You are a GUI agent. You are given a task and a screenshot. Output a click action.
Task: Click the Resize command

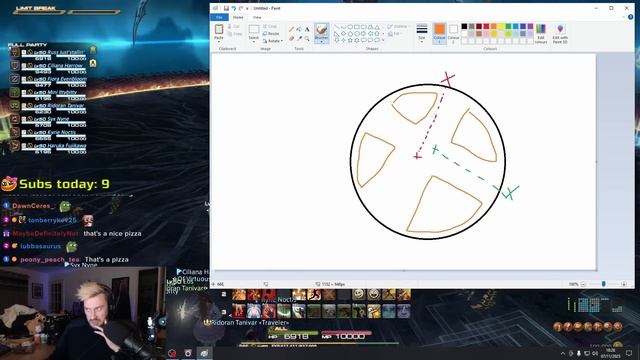point(271,33)
